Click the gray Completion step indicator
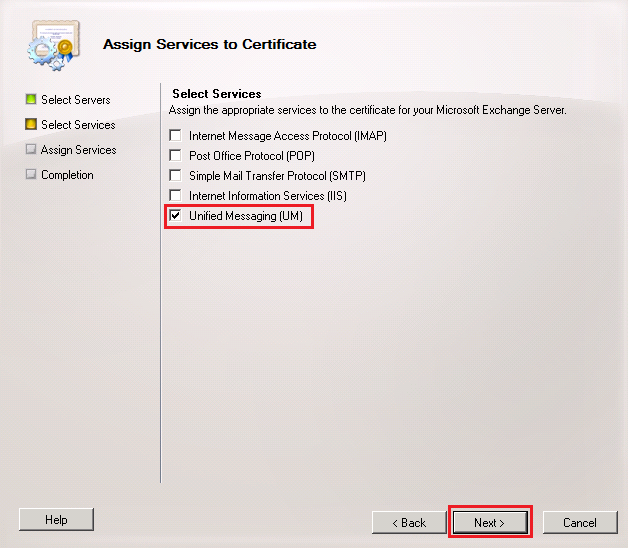Screen dimensions: 628x548 click(x=31, y=174)
